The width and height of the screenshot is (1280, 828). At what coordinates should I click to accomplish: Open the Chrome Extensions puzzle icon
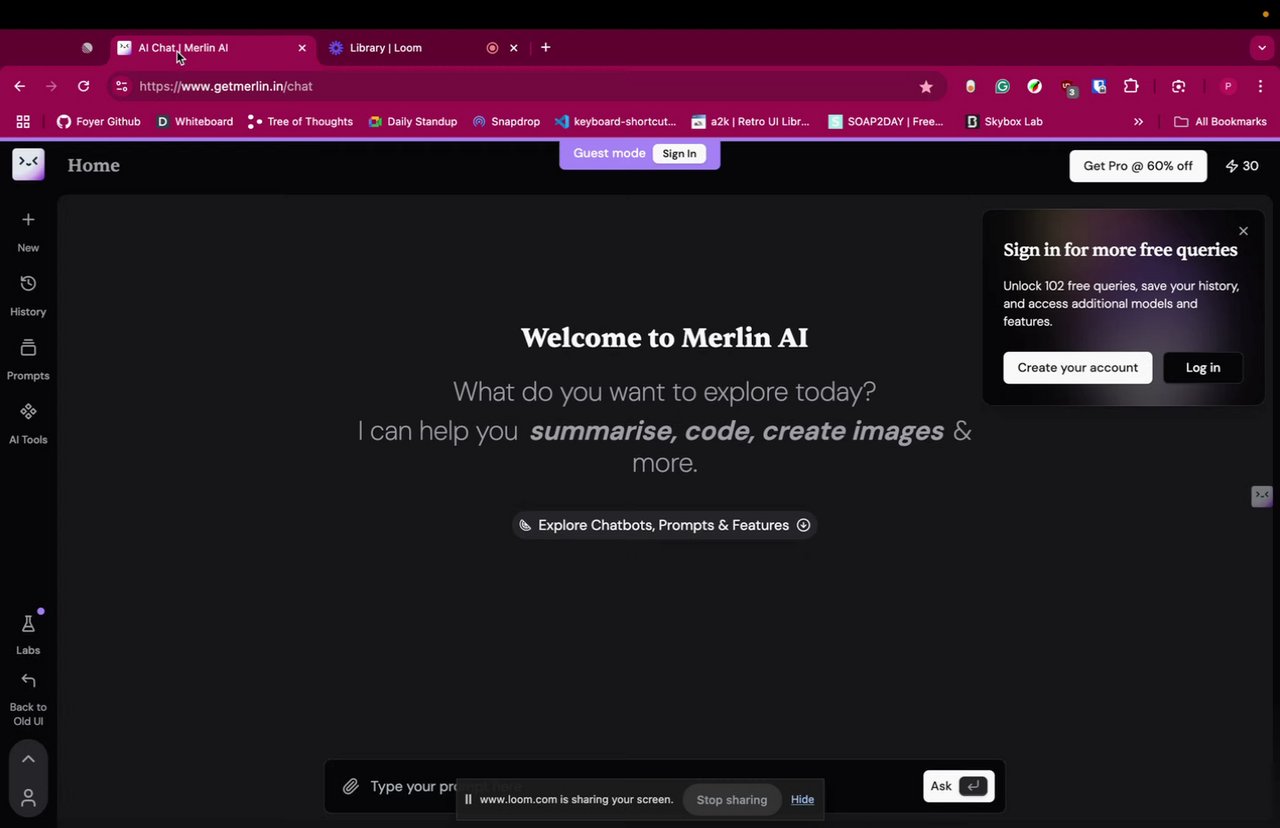click(x=1131, y=87)
